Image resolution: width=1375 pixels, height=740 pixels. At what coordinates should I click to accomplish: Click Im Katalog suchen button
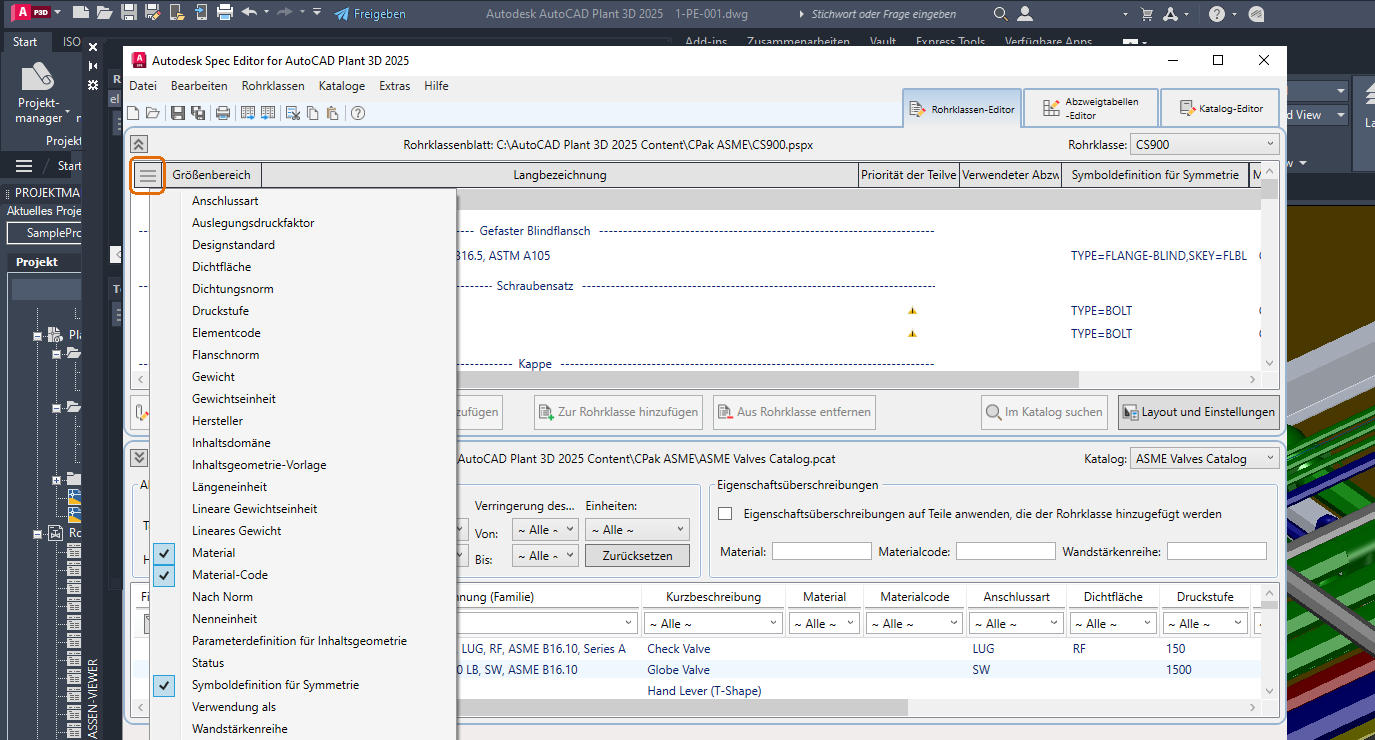(x=1045, y=412)
